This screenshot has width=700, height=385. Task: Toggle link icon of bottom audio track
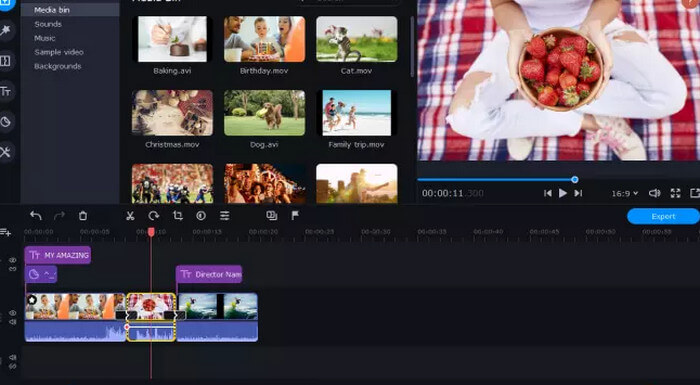[13, 366]
